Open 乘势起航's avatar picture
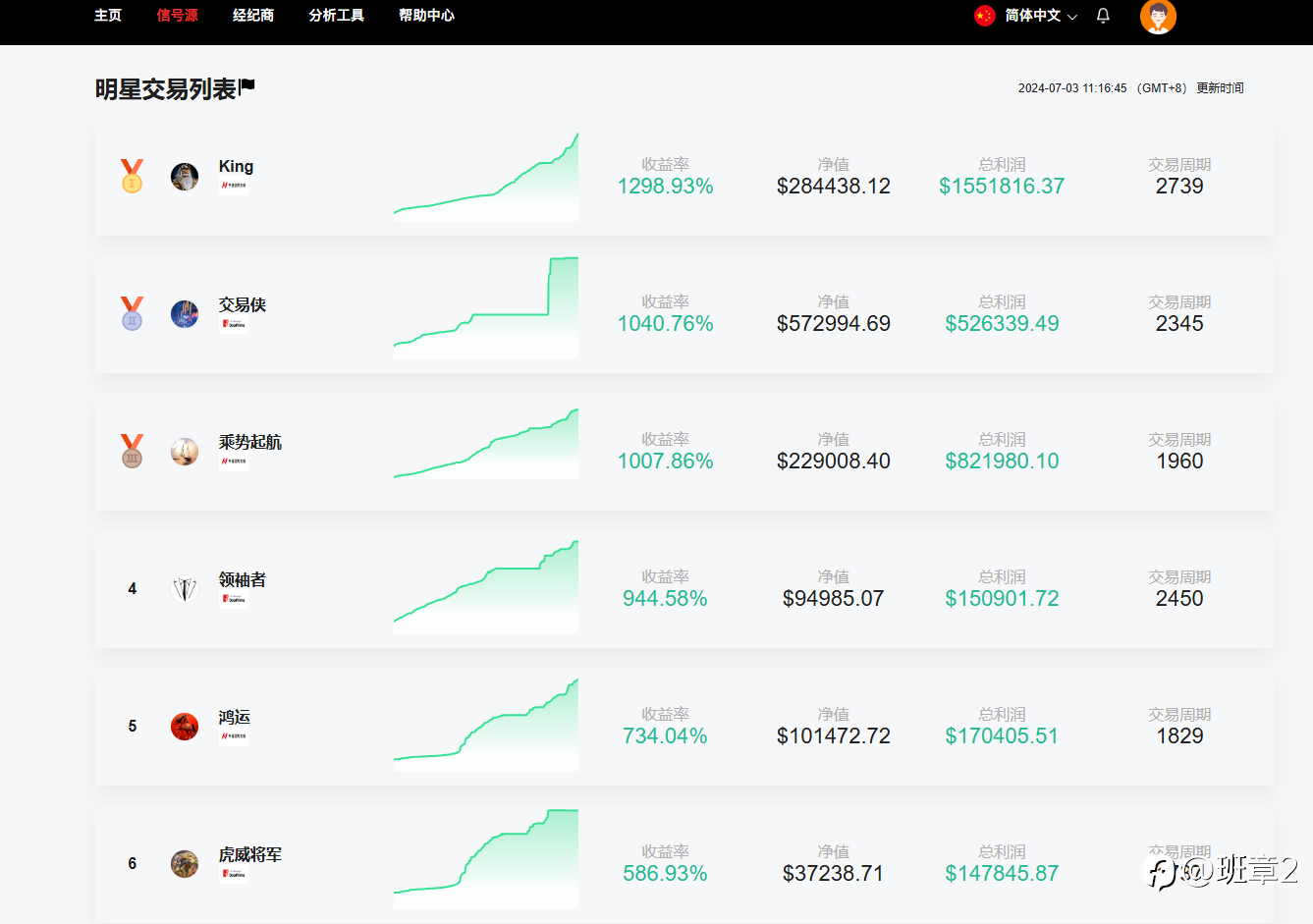 coord(185,452)
